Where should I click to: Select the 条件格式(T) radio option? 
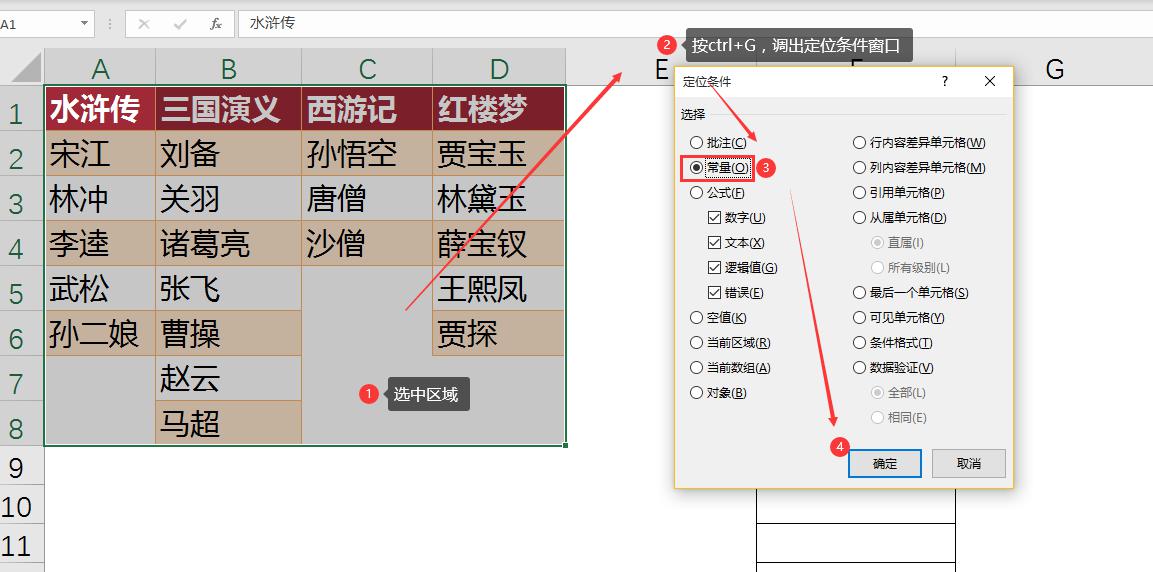click(893, 343)
